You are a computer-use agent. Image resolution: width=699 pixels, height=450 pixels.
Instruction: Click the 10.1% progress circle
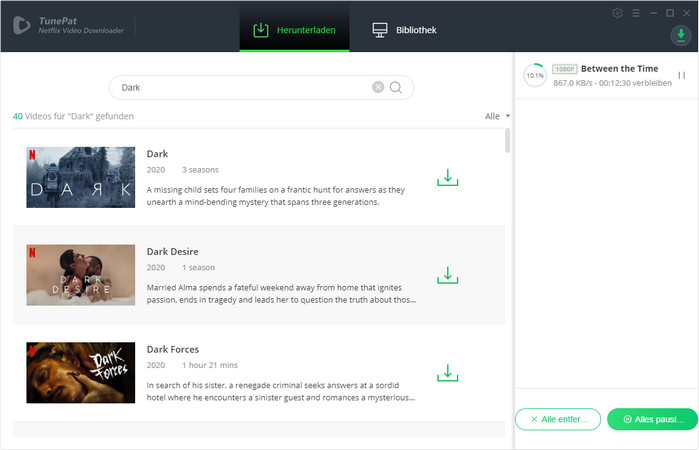[x=535, y=75]
